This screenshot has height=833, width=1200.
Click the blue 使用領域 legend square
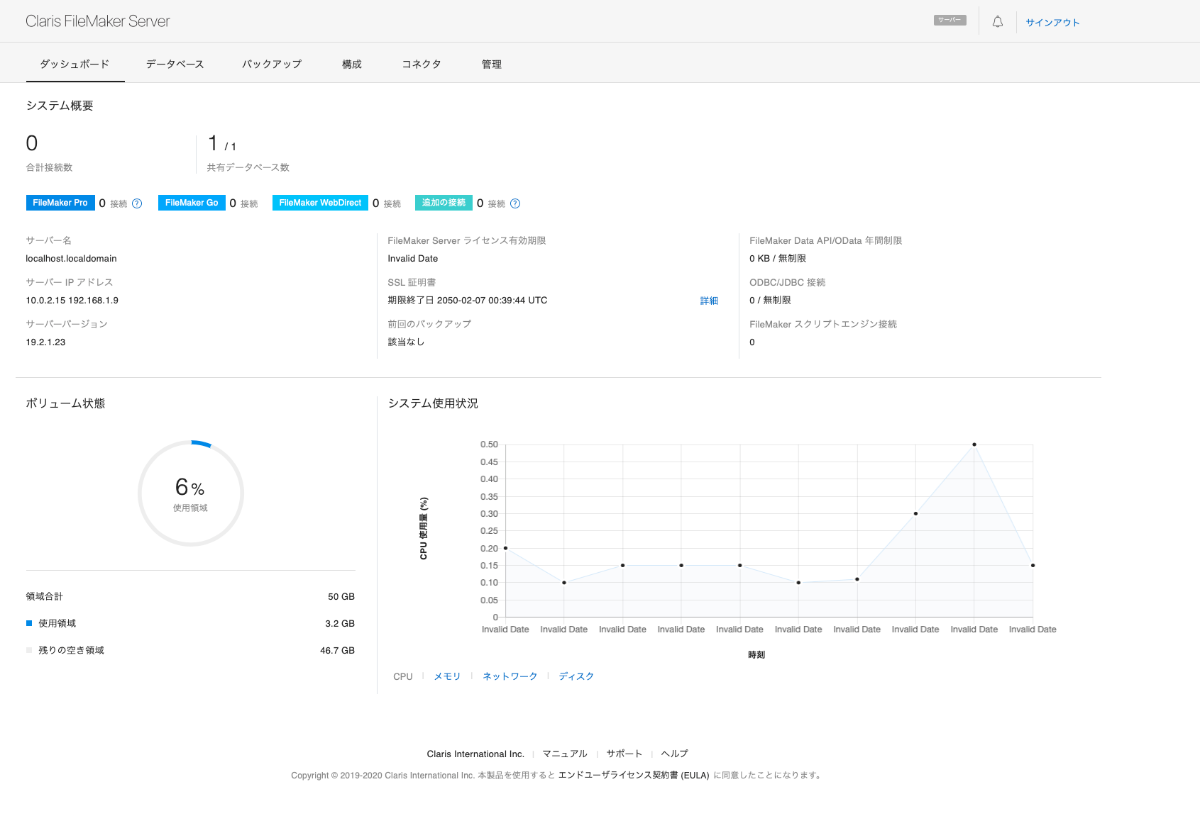[x=29, y=623]
